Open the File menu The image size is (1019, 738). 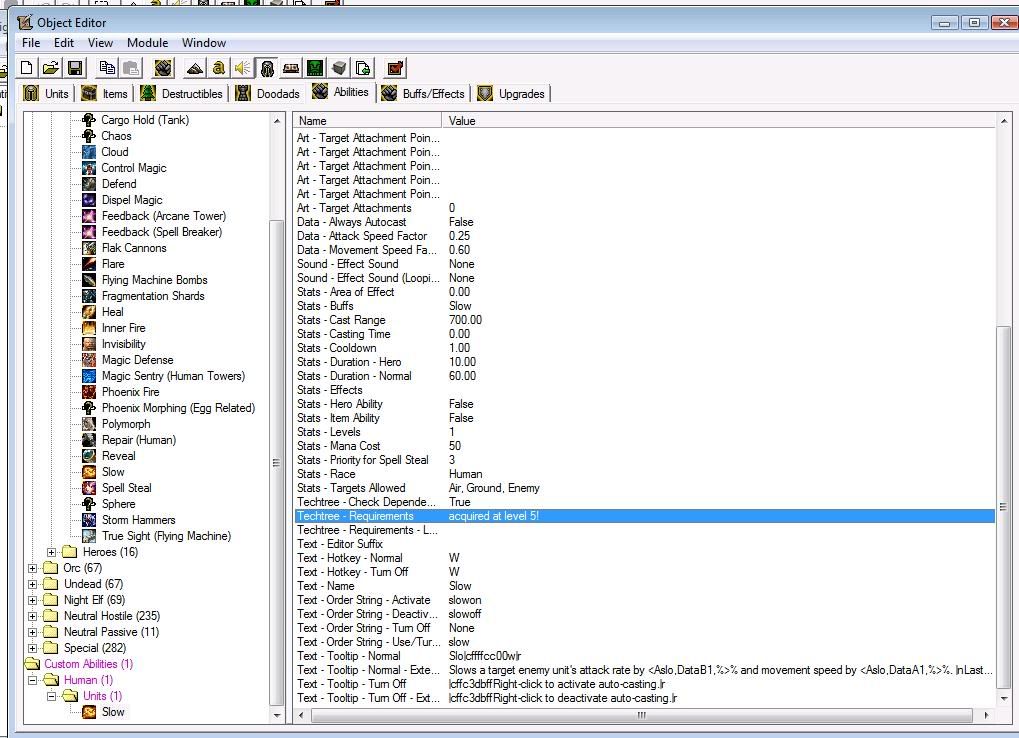click(31, 43)
